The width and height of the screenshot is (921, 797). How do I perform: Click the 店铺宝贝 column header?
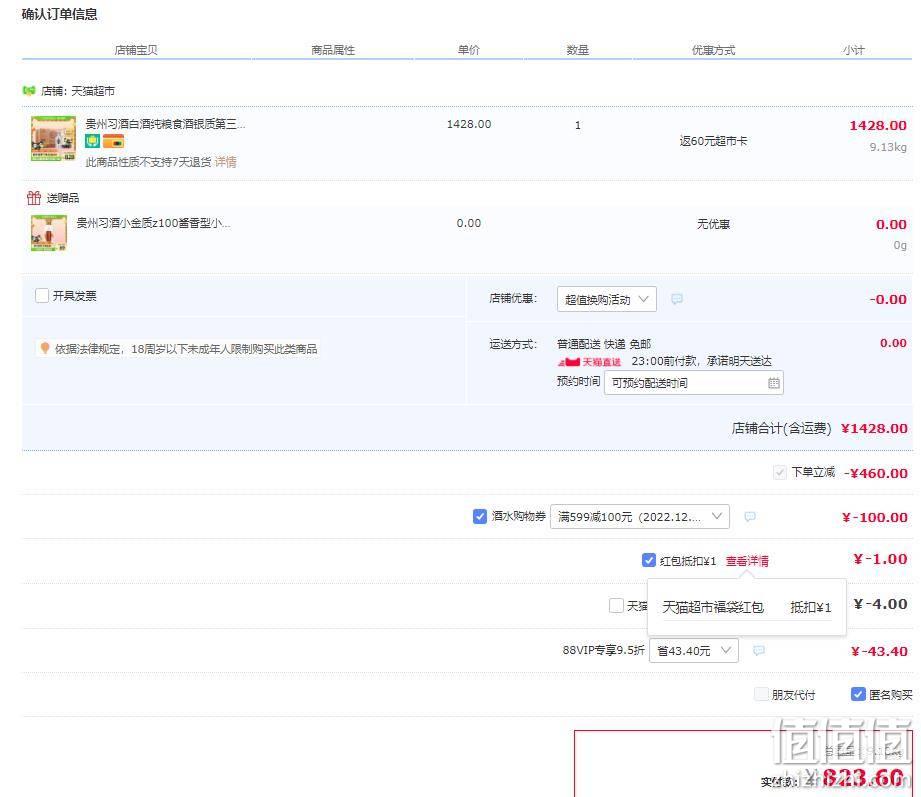click(x=136, y=50)
